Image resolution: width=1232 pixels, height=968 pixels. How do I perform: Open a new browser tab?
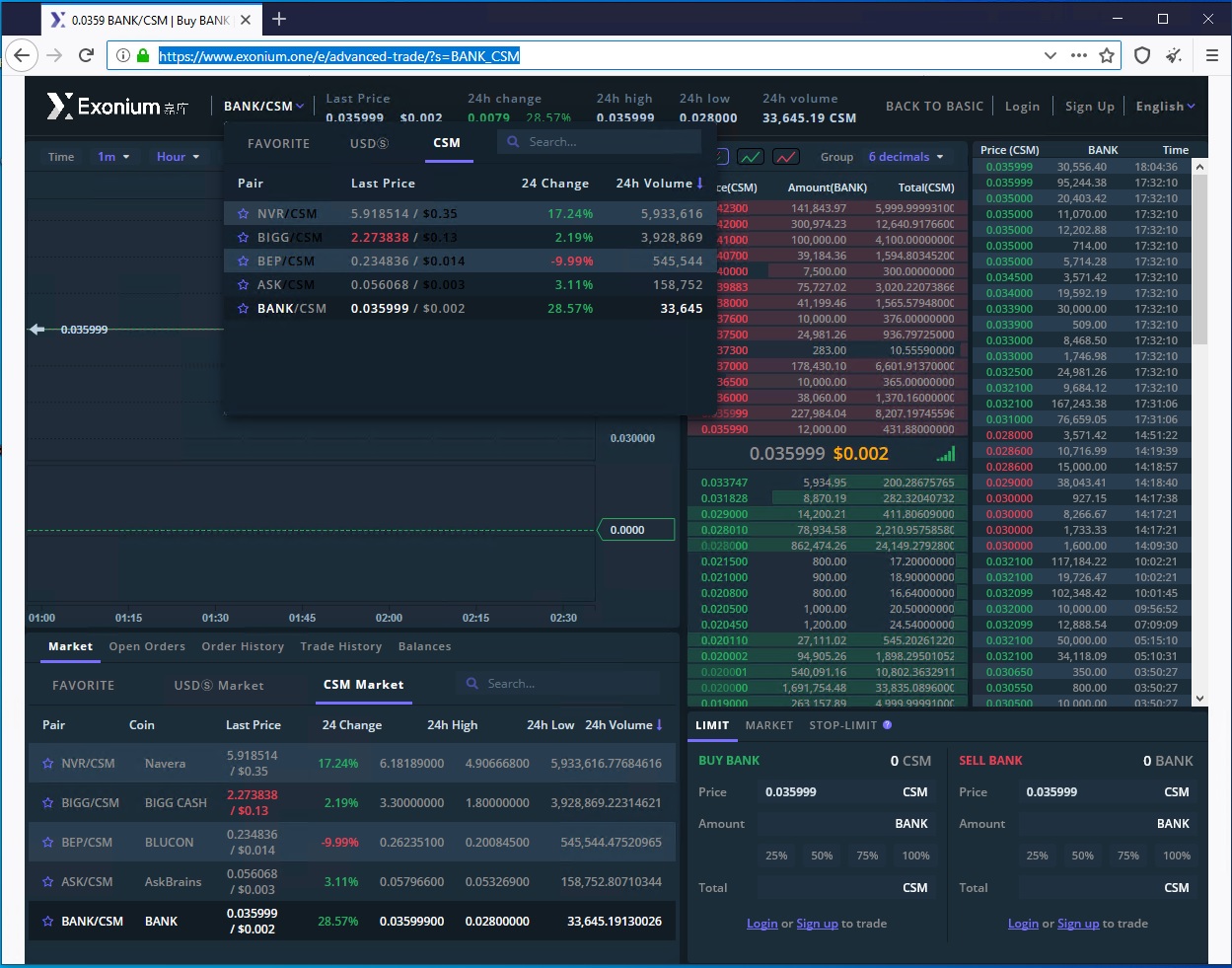click(279, 19)
